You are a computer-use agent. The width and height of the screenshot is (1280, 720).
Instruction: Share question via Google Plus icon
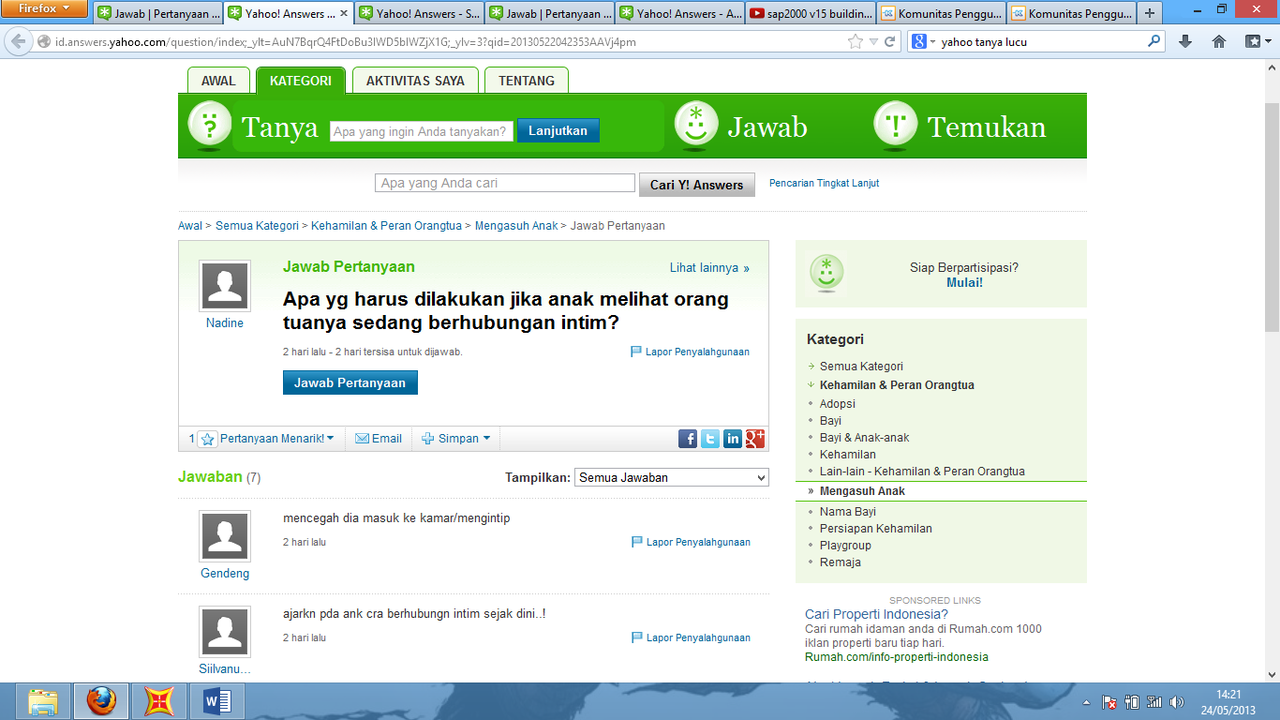[x=755, y=438]
